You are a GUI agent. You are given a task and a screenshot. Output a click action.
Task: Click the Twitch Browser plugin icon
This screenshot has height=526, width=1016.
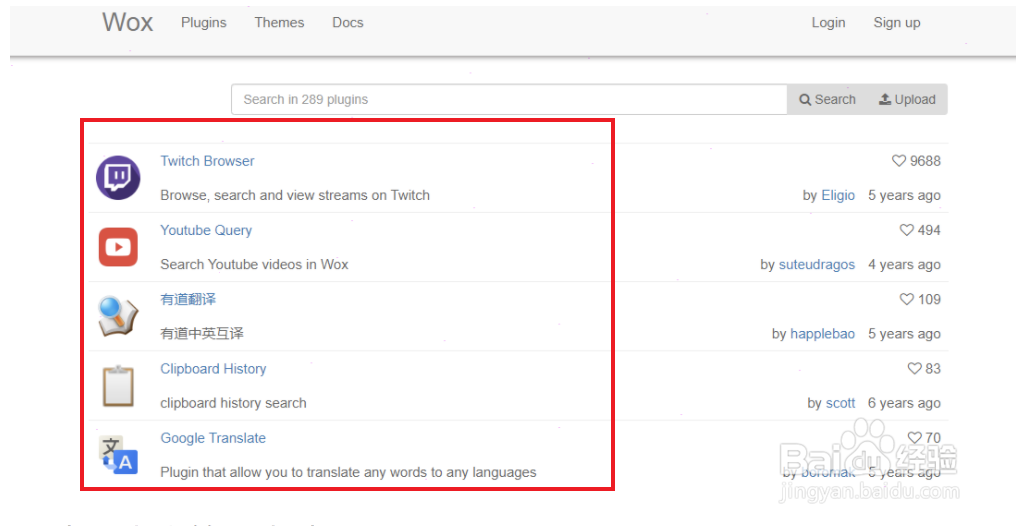(x=118, y=177)
